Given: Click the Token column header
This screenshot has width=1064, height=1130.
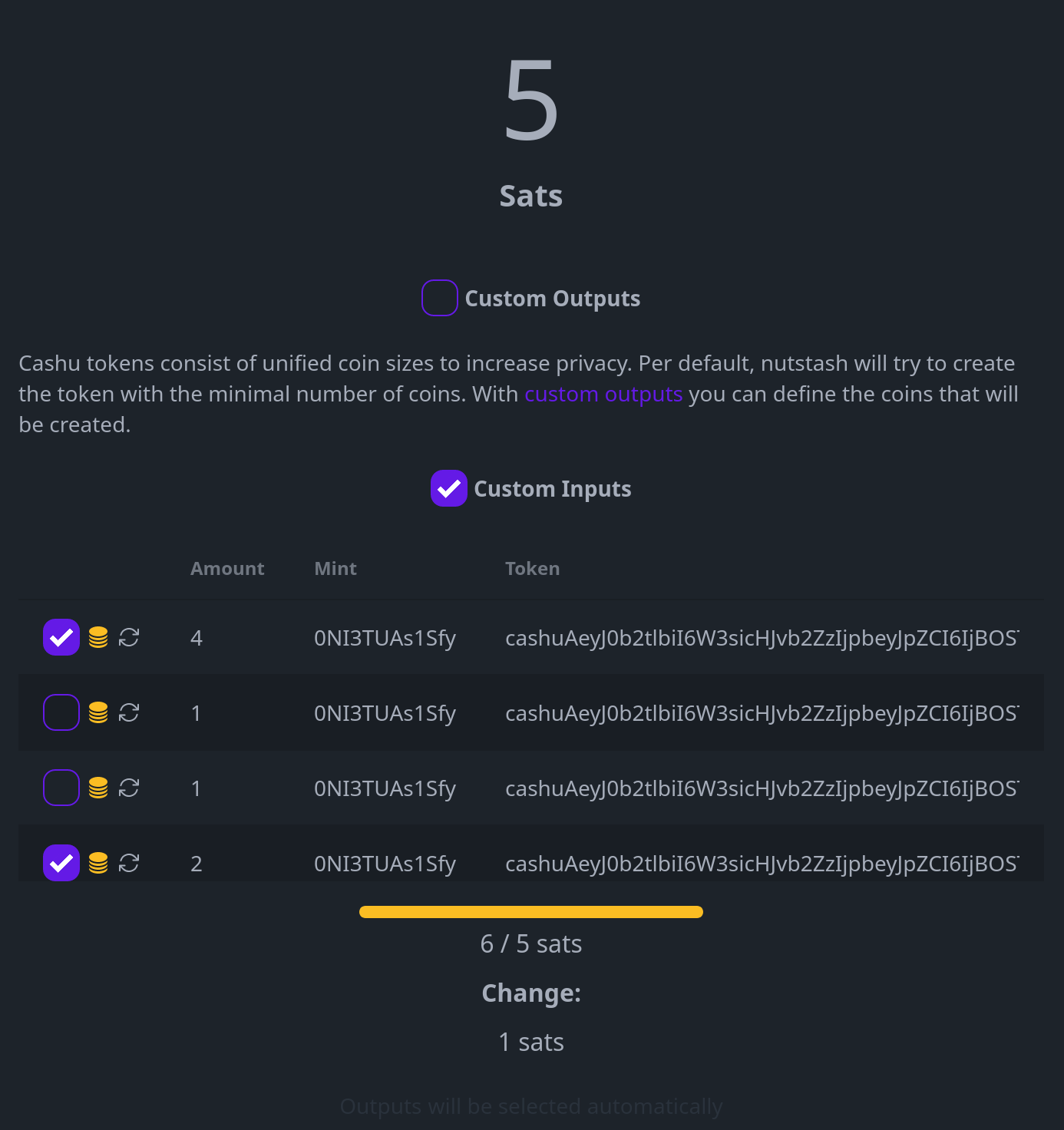Looking at the screenshot, I should tap(532, 569).
